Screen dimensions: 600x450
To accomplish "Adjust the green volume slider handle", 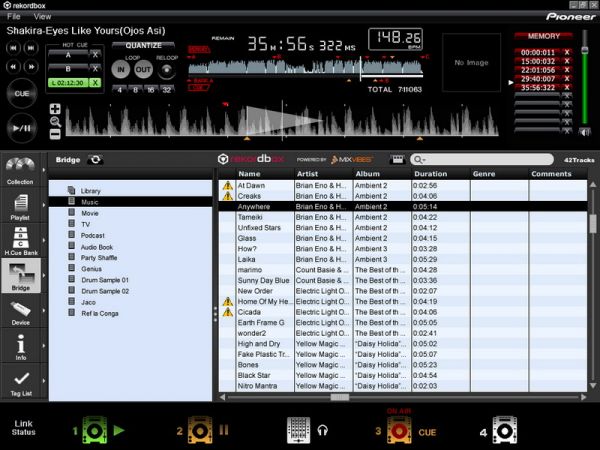I will [x=584, y=49].
